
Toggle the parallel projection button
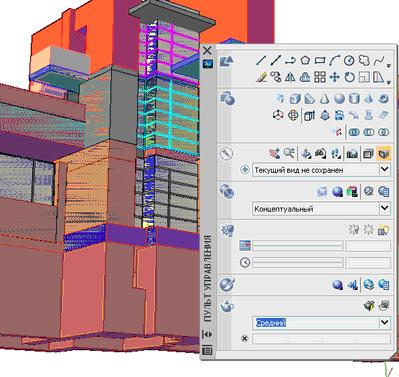pyautogui.click(x=368, y=154)
